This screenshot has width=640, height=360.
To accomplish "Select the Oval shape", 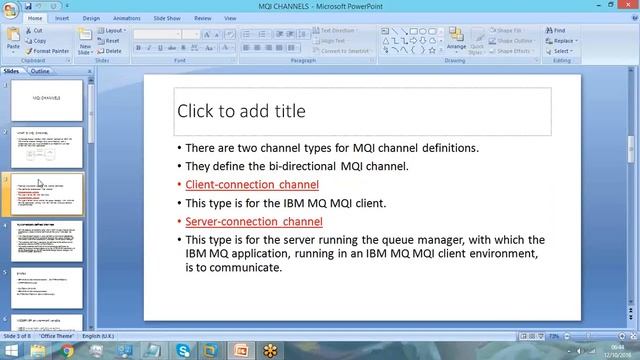I will click(x=423, y=31).
